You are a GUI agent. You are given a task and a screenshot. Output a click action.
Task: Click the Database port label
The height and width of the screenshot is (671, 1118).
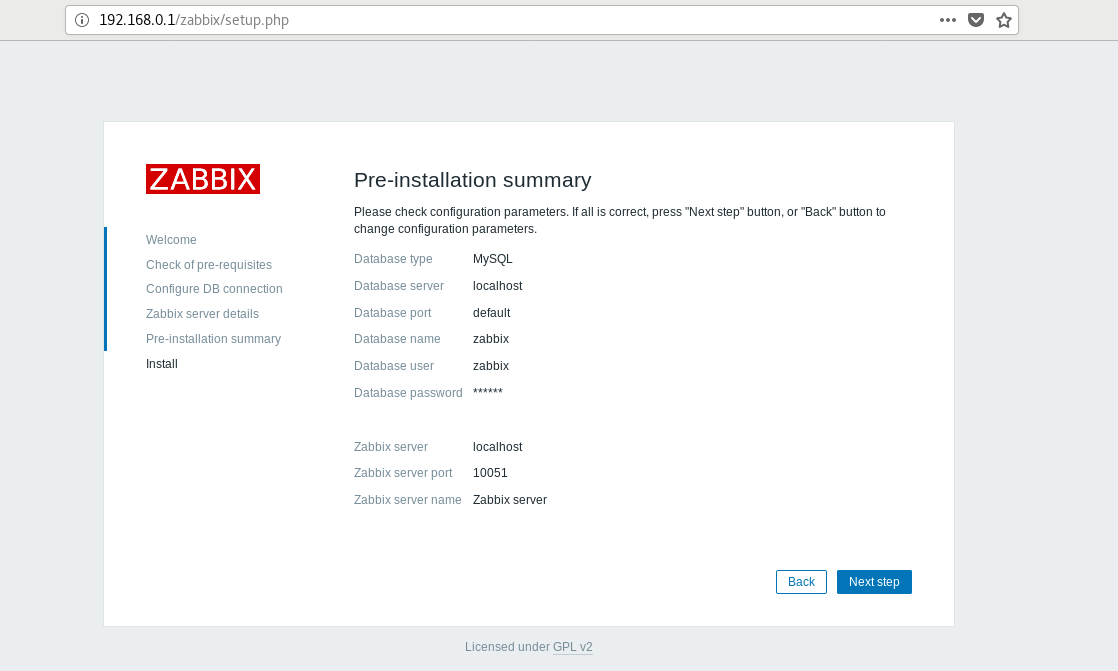(x=392, y=313)
